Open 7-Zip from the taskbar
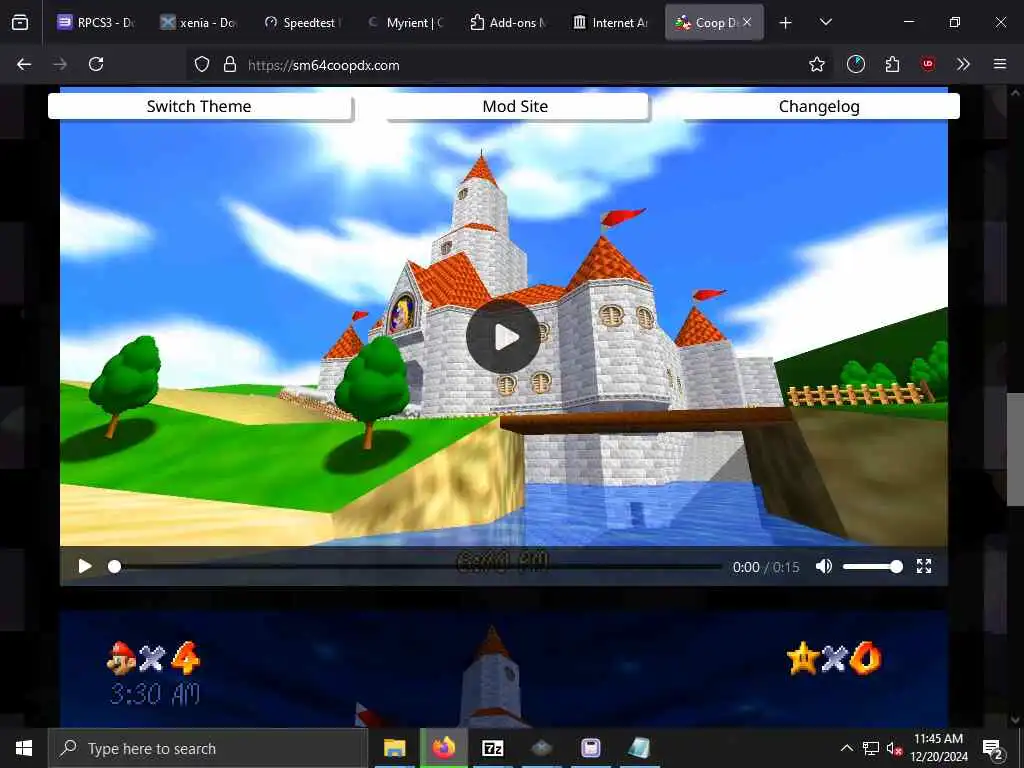1024x768 pixels. tap(492, 748)
